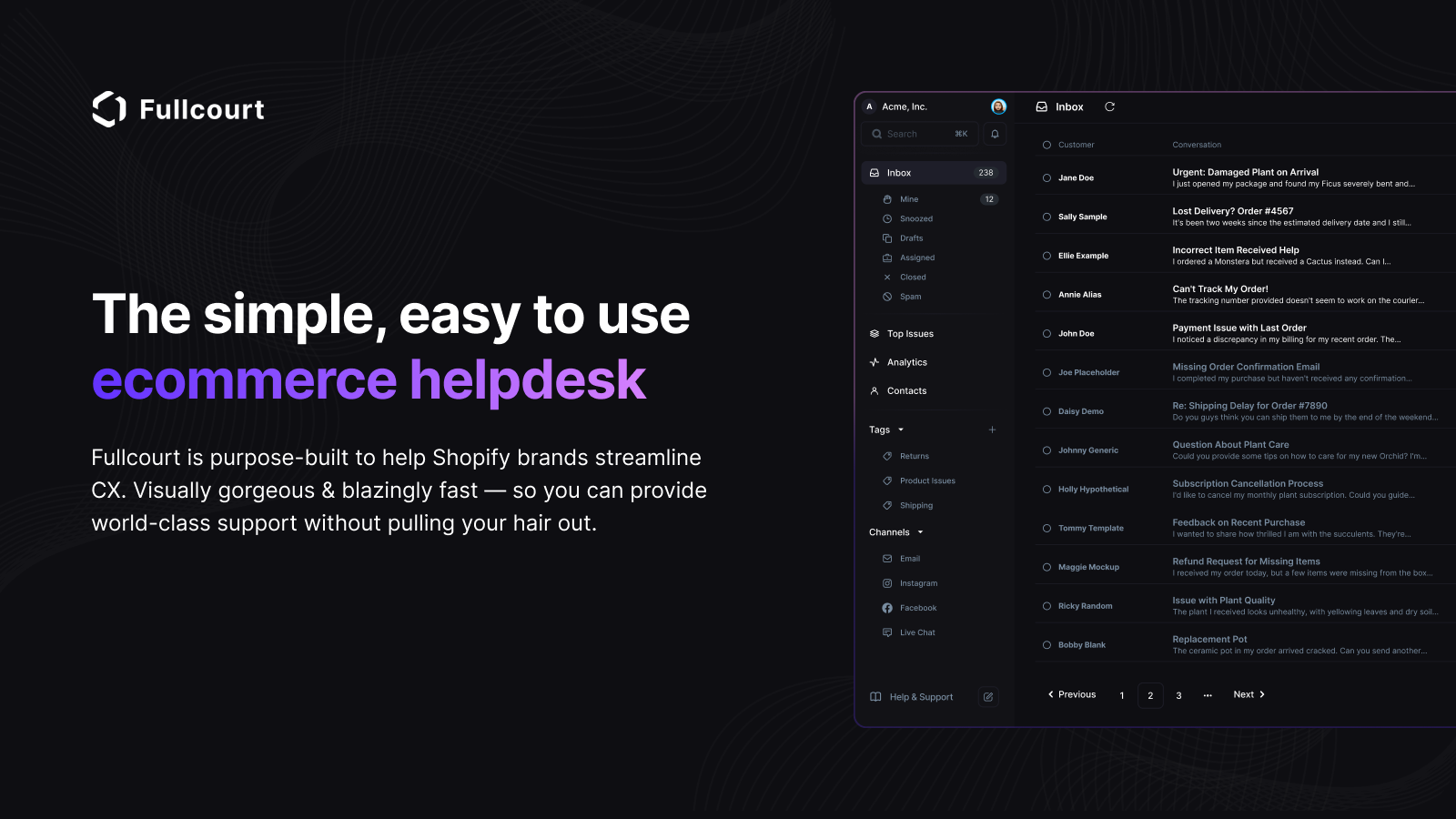Click the inbox icon in the header
The width and height of the screenshot is (1456, 819).
(1042, 106)
